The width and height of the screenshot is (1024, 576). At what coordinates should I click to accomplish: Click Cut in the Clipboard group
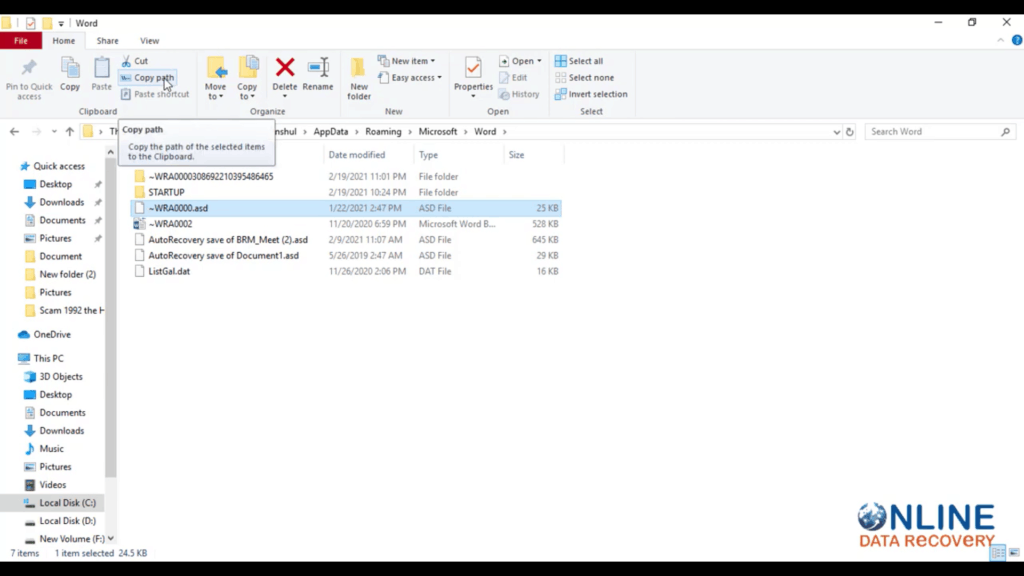click(135, 61)
